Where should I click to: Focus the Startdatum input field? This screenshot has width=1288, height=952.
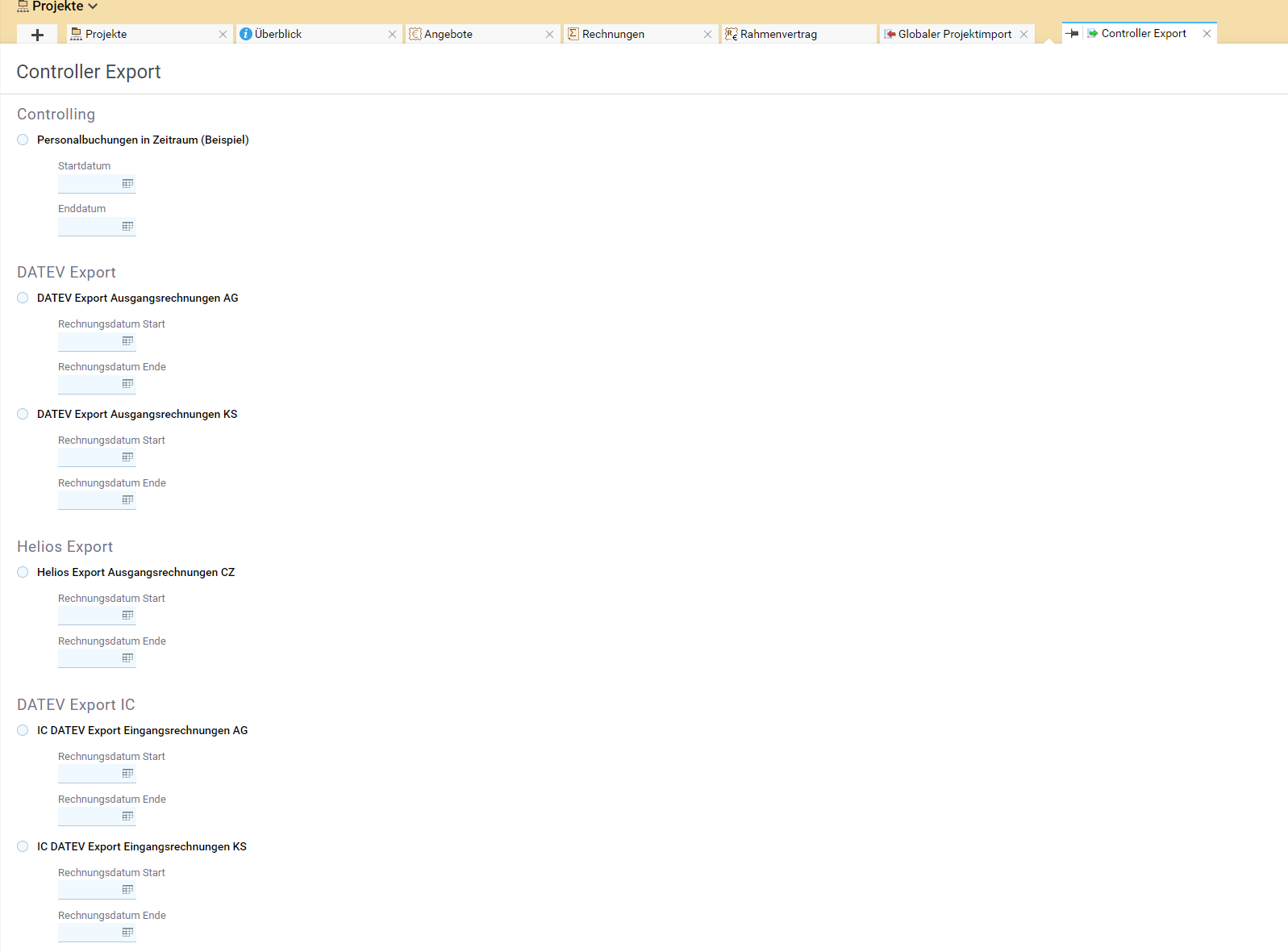pos(97,184)
